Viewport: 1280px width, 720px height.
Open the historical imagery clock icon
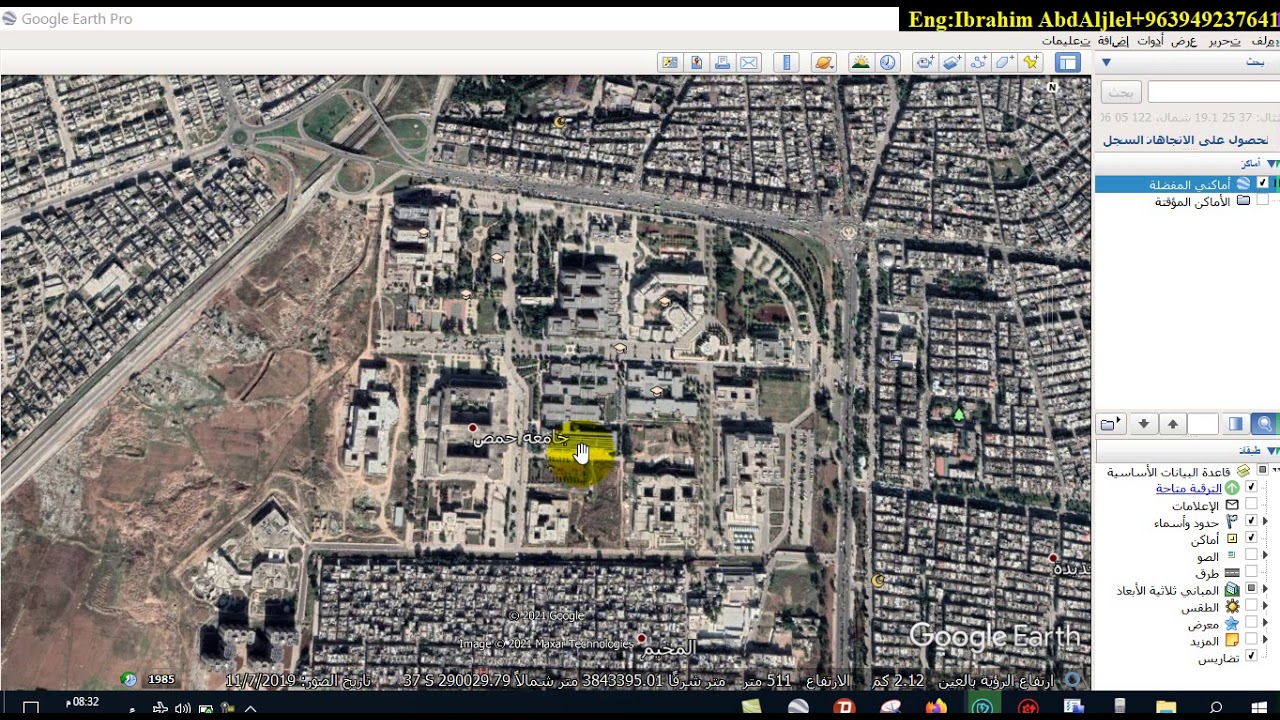coord(887,62)
